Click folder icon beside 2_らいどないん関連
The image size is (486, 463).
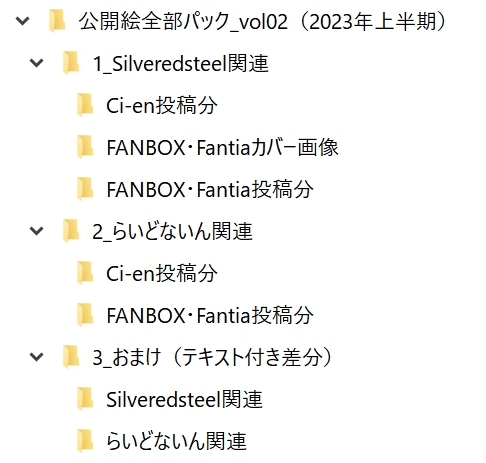(x=71, y=231)
